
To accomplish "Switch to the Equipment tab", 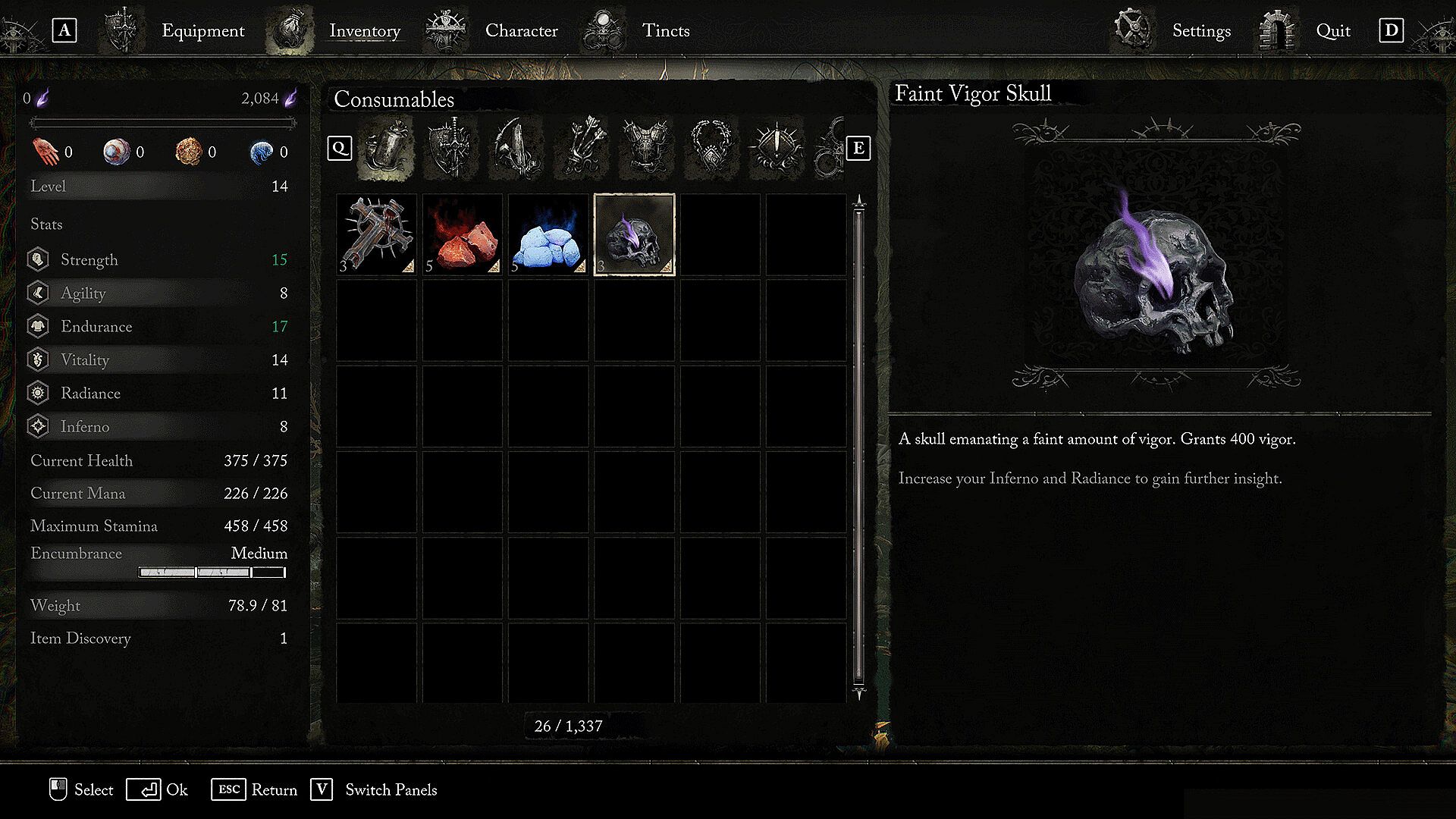I will (x=202, y=30).
